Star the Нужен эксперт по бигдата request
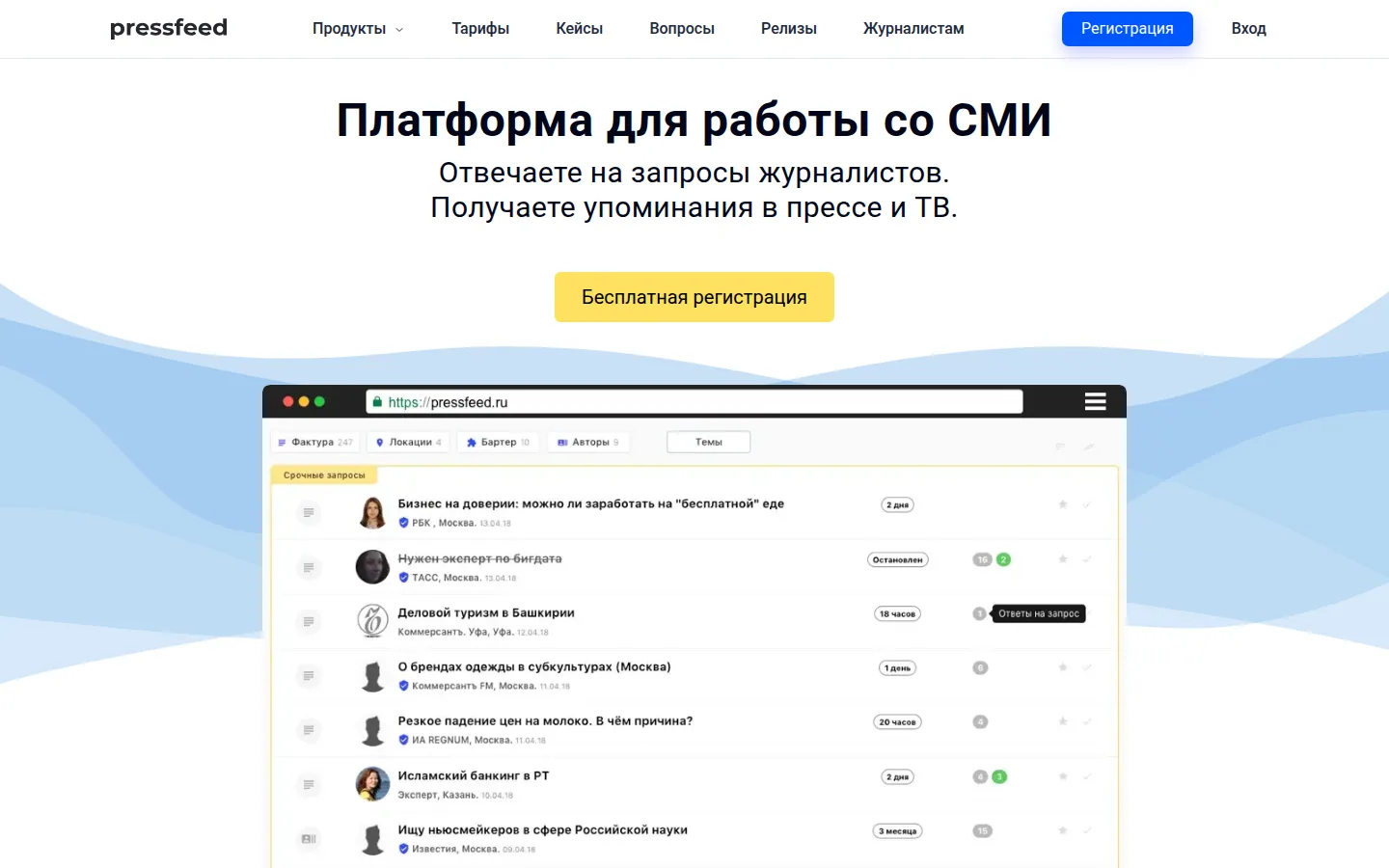Screen dimensions: 1389x868 coord(1062,559)
